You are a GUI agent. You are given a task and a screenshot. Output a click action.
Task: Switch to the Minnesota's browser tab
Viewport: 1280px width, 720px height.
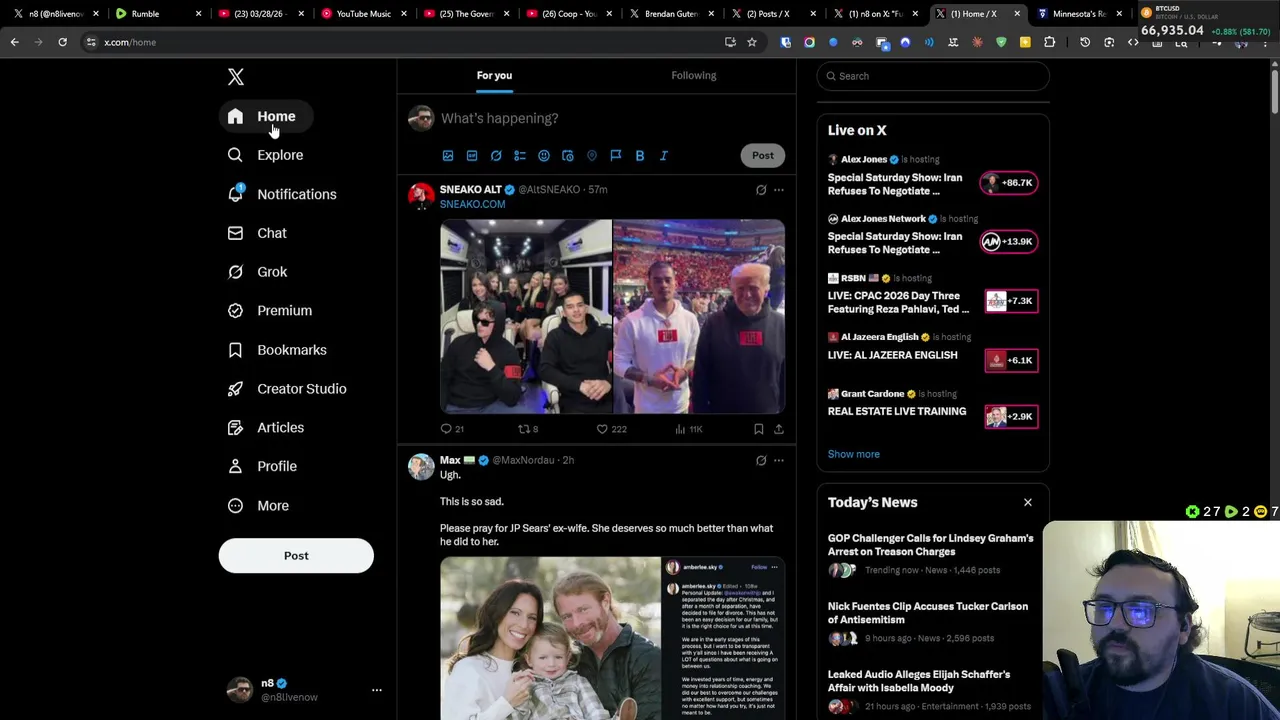[x=1078, y=14]
